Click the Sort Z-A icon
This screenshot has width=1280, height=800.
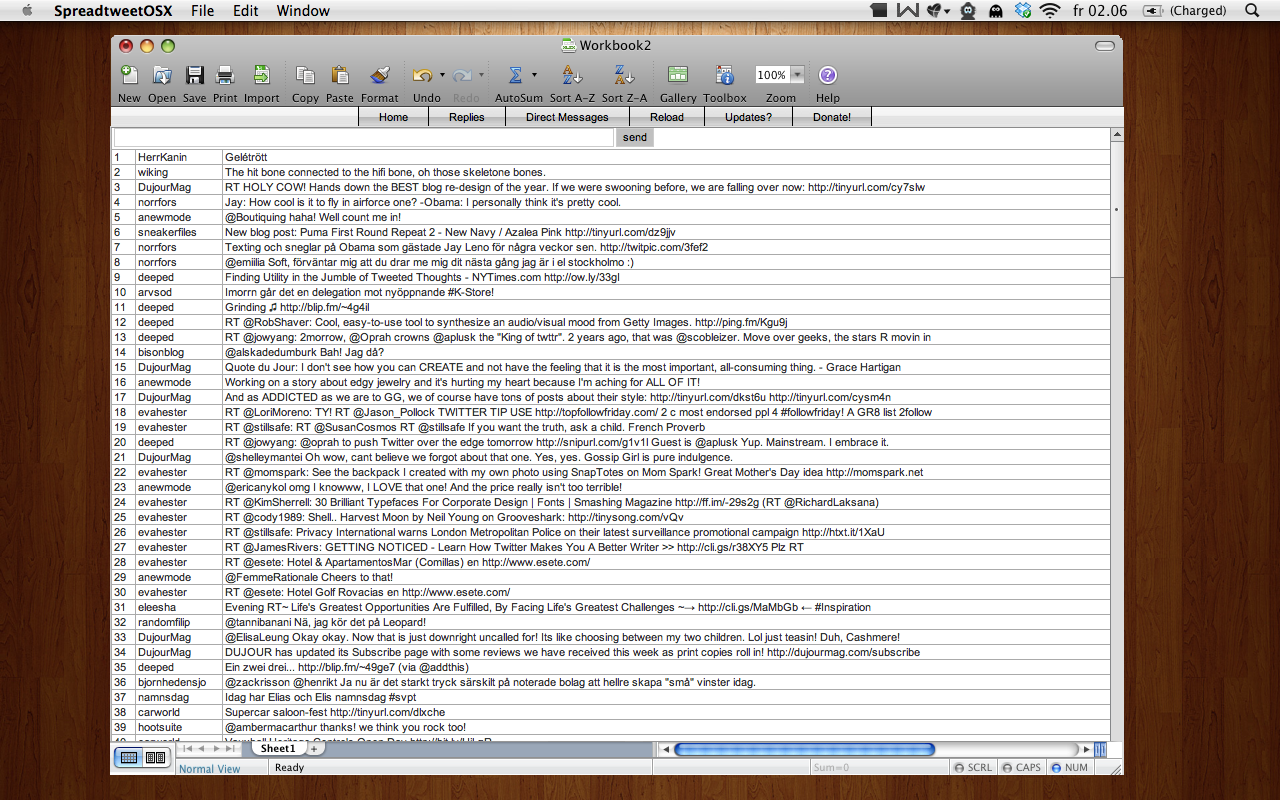tap(624, 75)
